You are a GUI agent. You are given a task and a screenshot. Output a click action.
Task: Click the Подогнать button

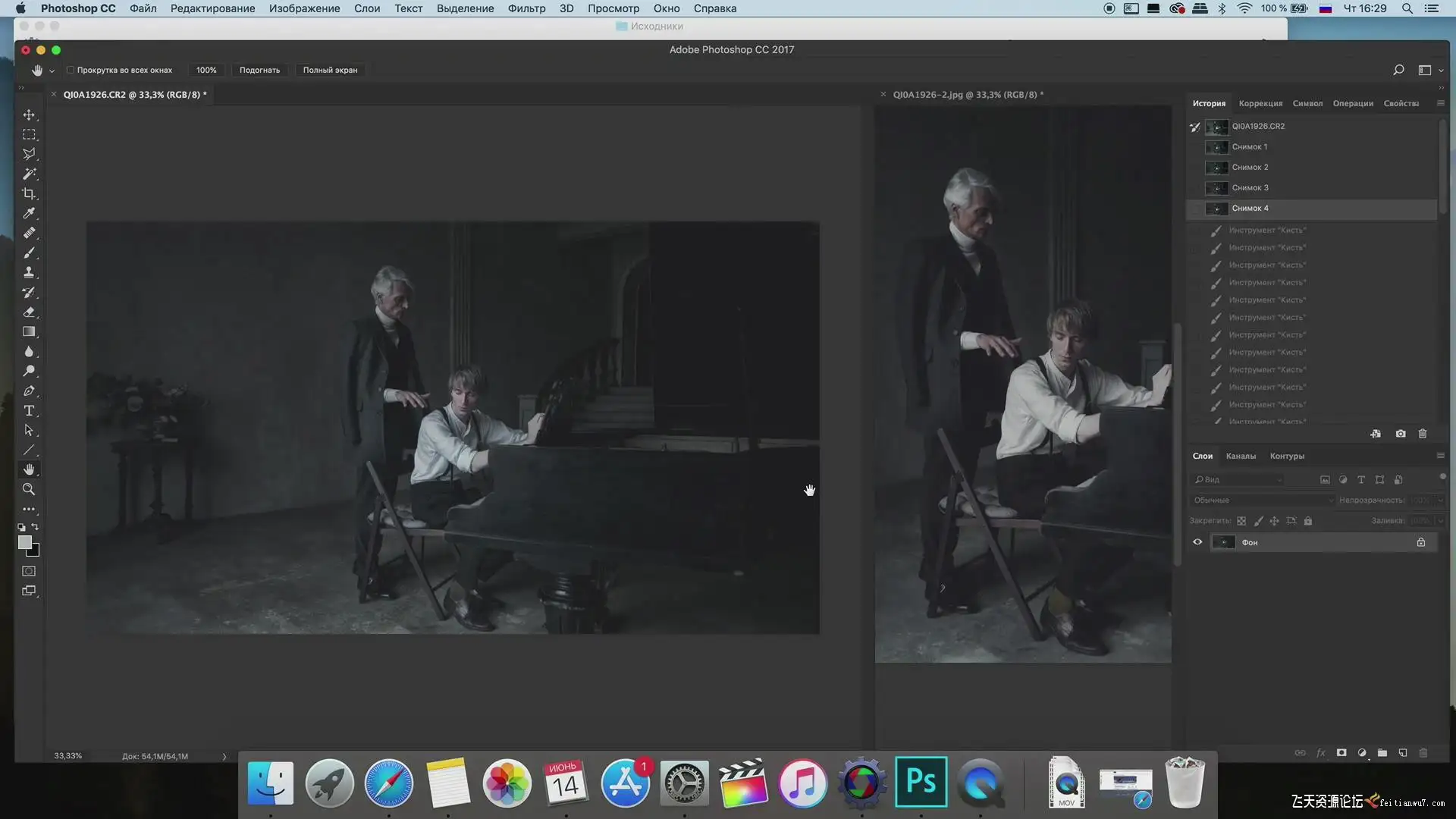point(259,70)
